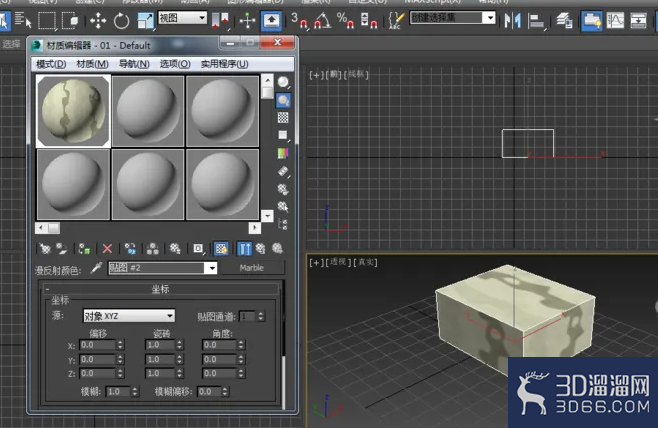Activate the Select and Rotate tool
The image size is (658, 428).
(x=121, y=20)
